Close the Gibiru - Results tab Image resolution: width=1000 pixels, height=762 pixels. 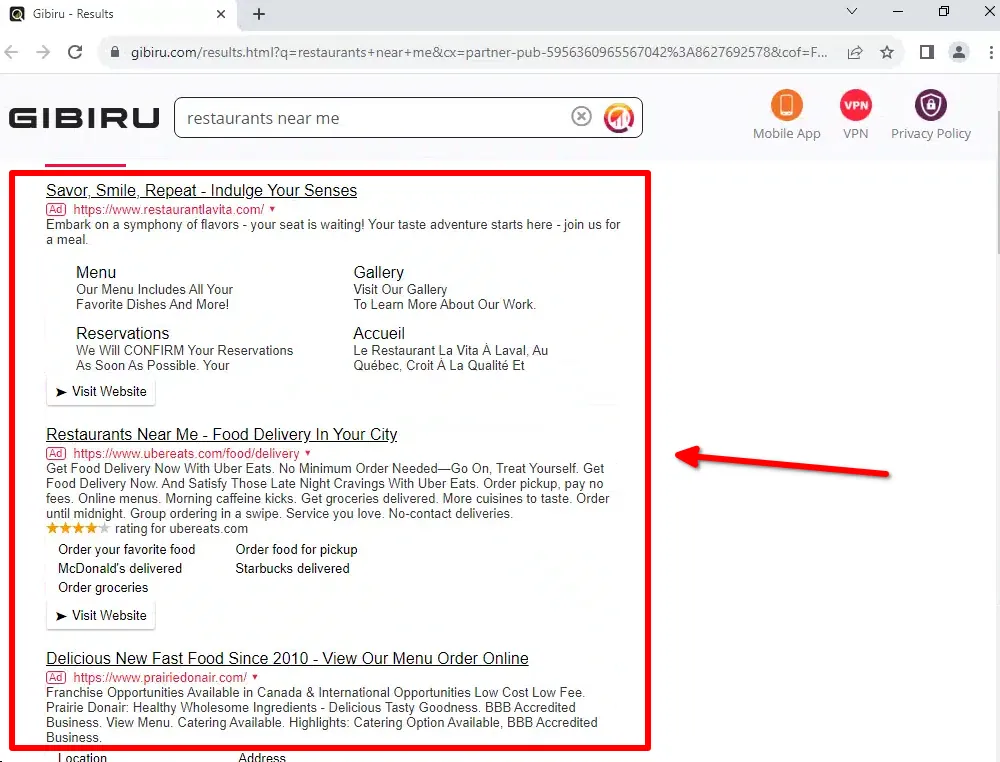pyautogui.click(x=221, y=14)
